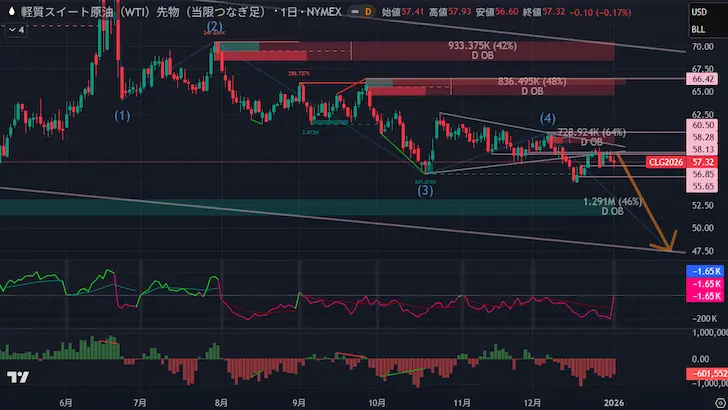This screenshot has width=728, height=410.
Task: Click the 10月 label on the time axis
Action: [378, 400]
